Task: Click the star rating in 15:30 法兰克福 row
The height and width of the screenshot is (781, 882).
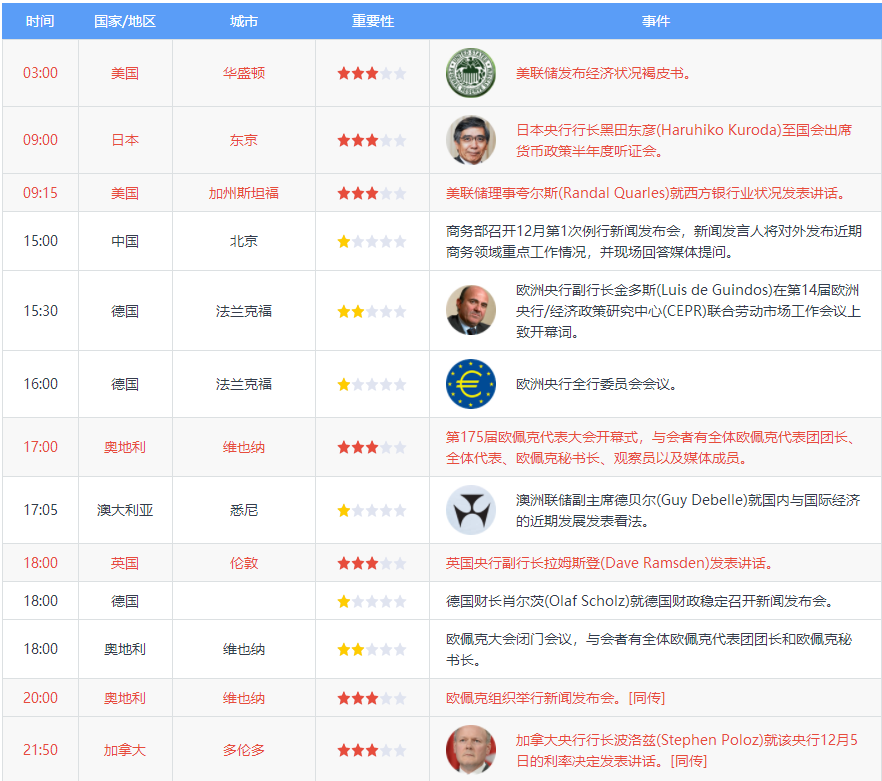Action: click(372, 311)
